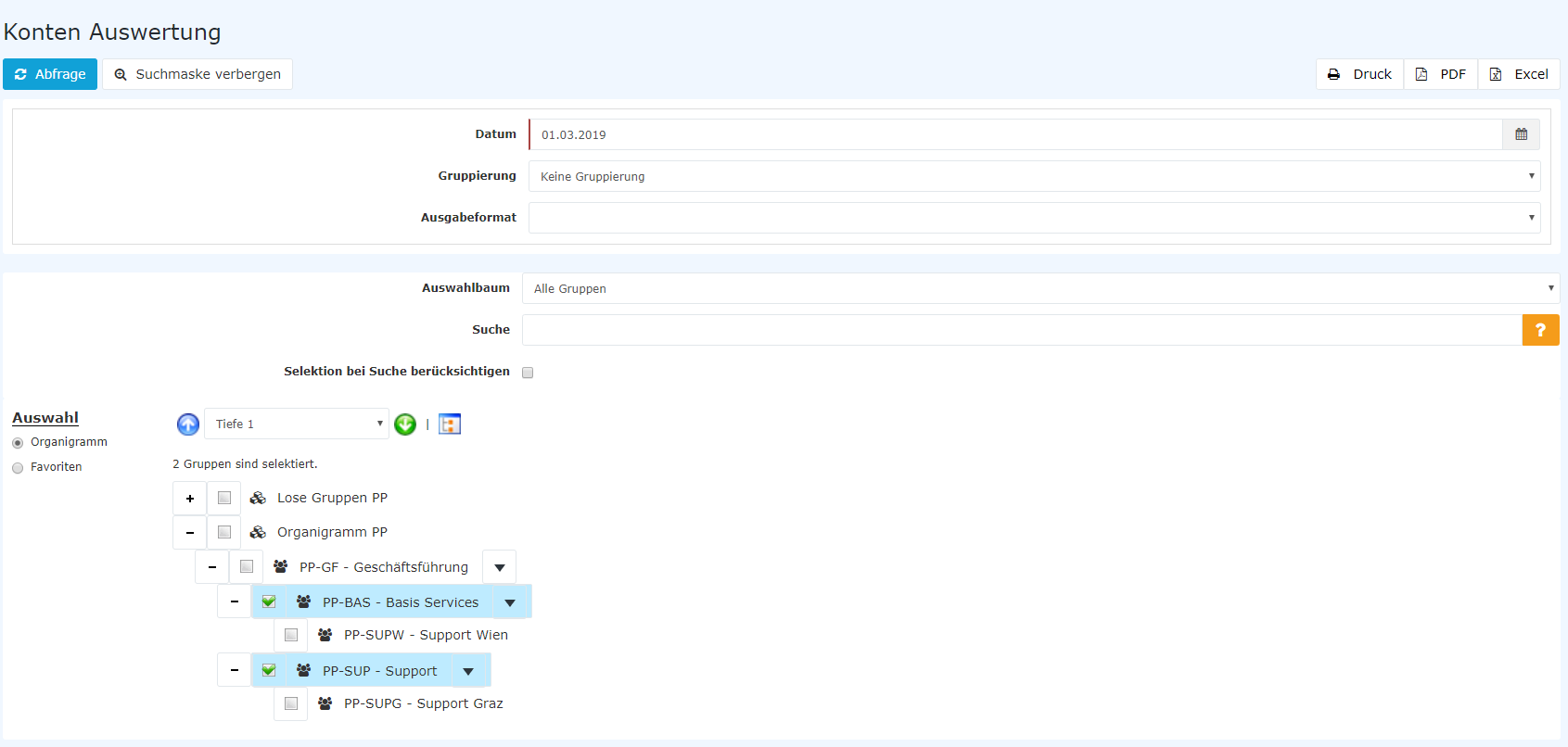Screen dimensions: 1568x747
Task: Click the Lose Gruppen PP group icon
Action: (258, 498)
